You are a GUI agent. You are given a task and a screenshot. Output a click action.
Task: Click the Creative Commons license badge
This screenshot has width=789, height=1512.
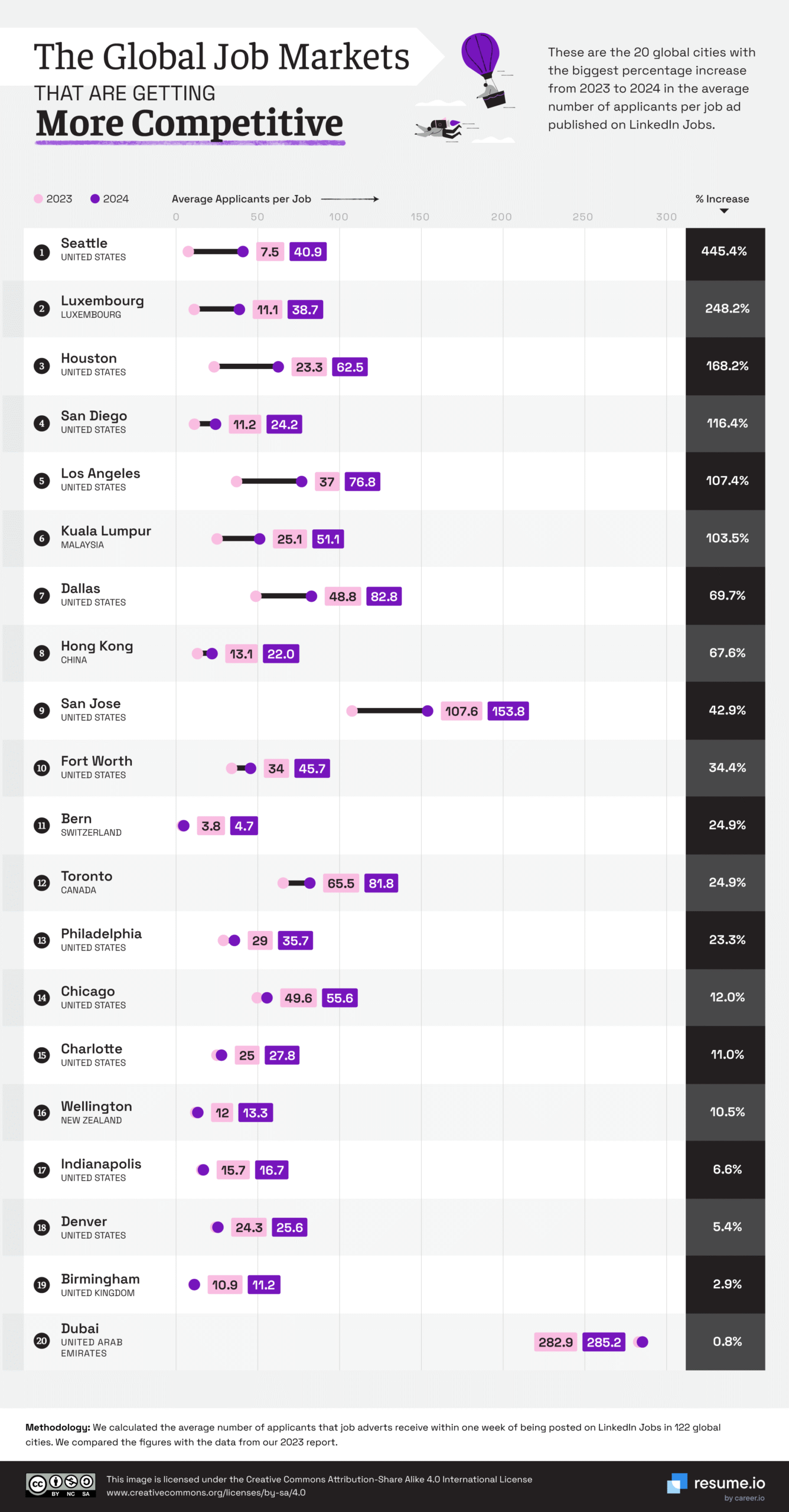[60, 1485]
